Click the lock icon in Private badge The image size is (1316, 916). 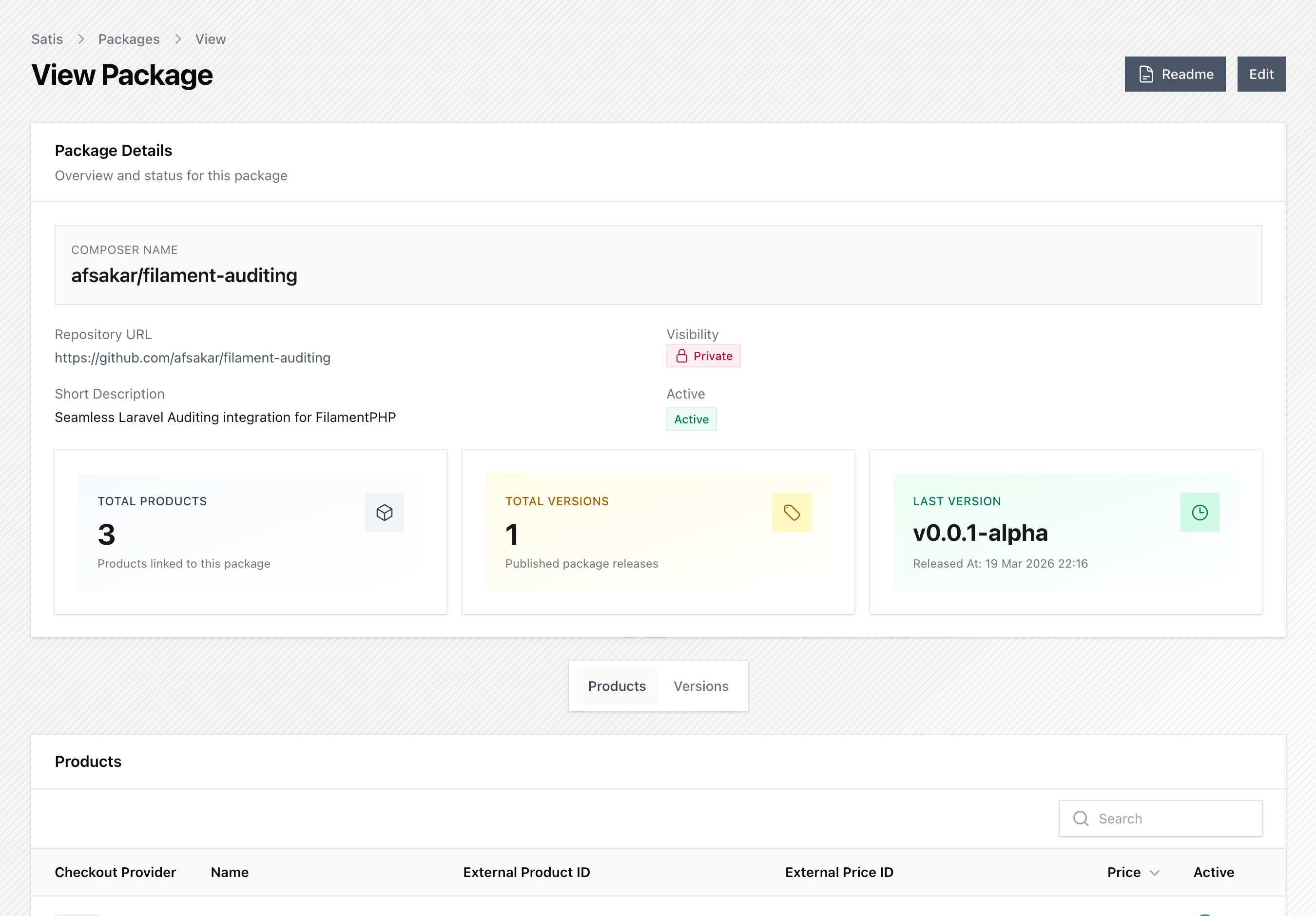(x=681, y=356)
